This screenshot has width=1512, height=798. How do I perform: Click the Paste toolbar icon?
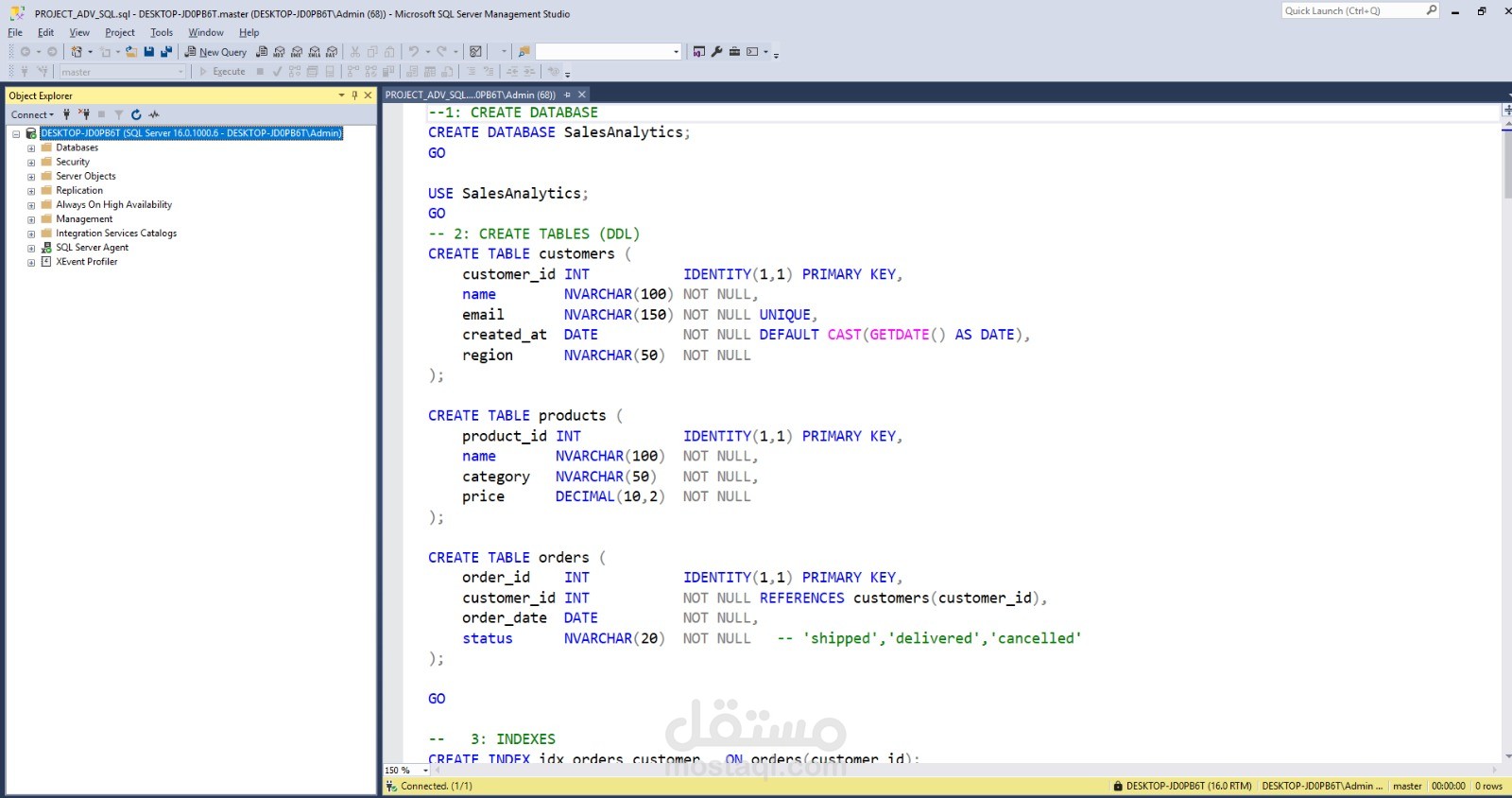click(389, 51)
